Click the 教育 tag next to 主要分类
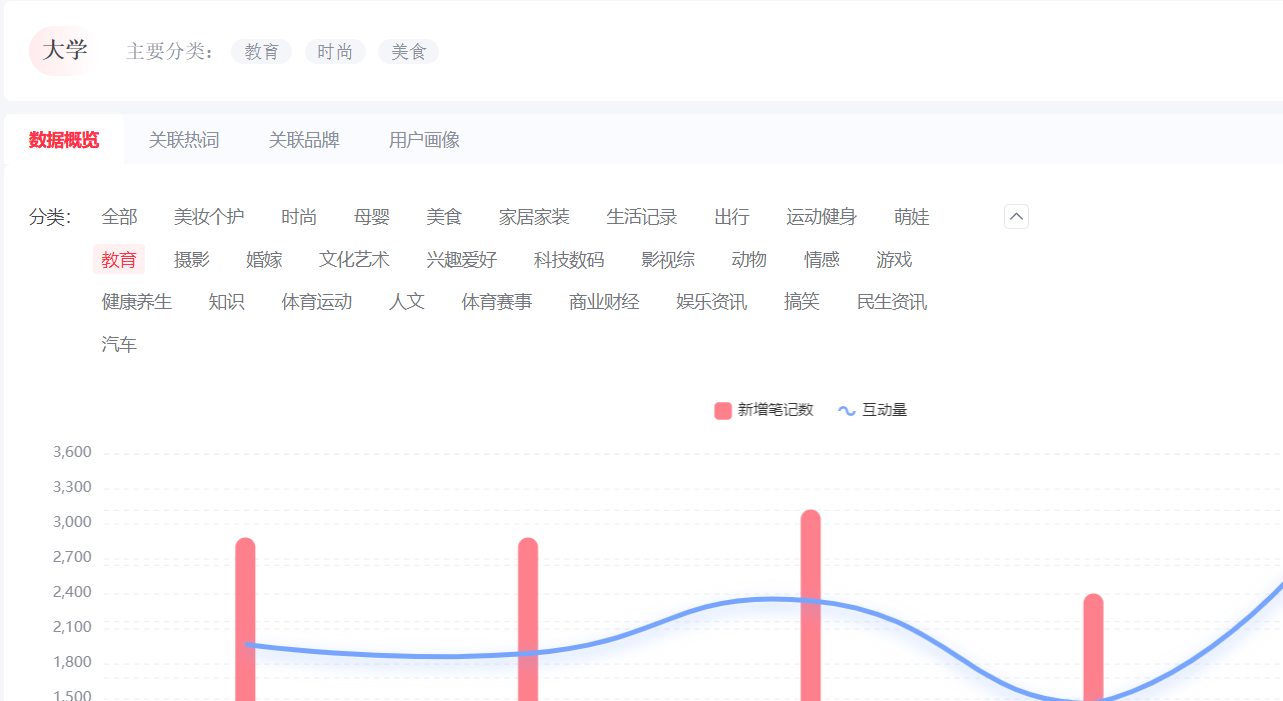The width and height of the screenshot is (1283, 701). (x=261, y=52)
